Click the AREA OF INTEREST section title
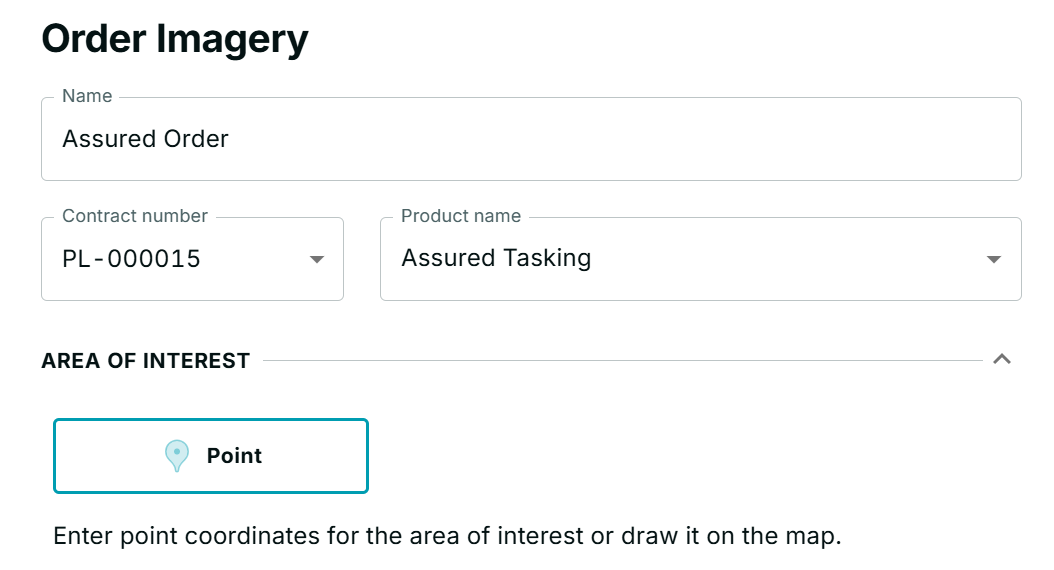The height and width of the screenshot is (570, 1054). pos(145,361)
